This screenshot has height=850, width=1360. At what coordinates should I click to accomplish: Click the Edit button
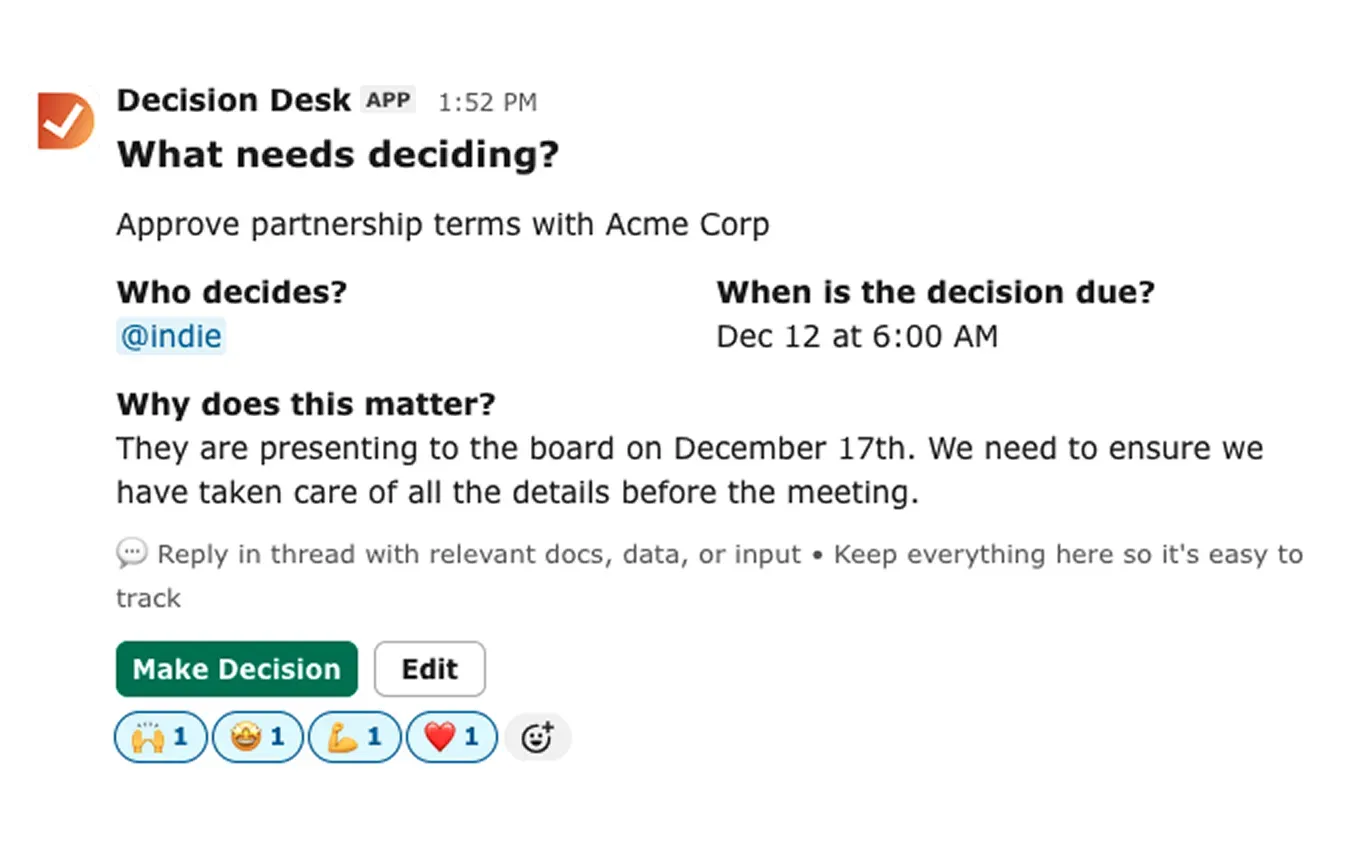click(x=430, y=669)
